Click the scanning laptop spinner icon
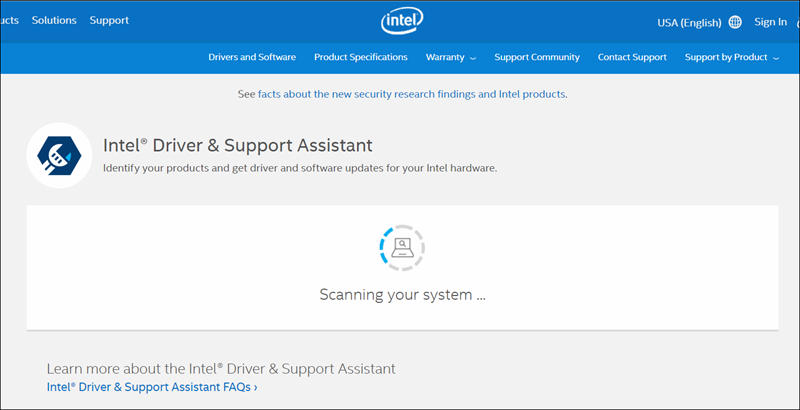 tap(402, 248)
